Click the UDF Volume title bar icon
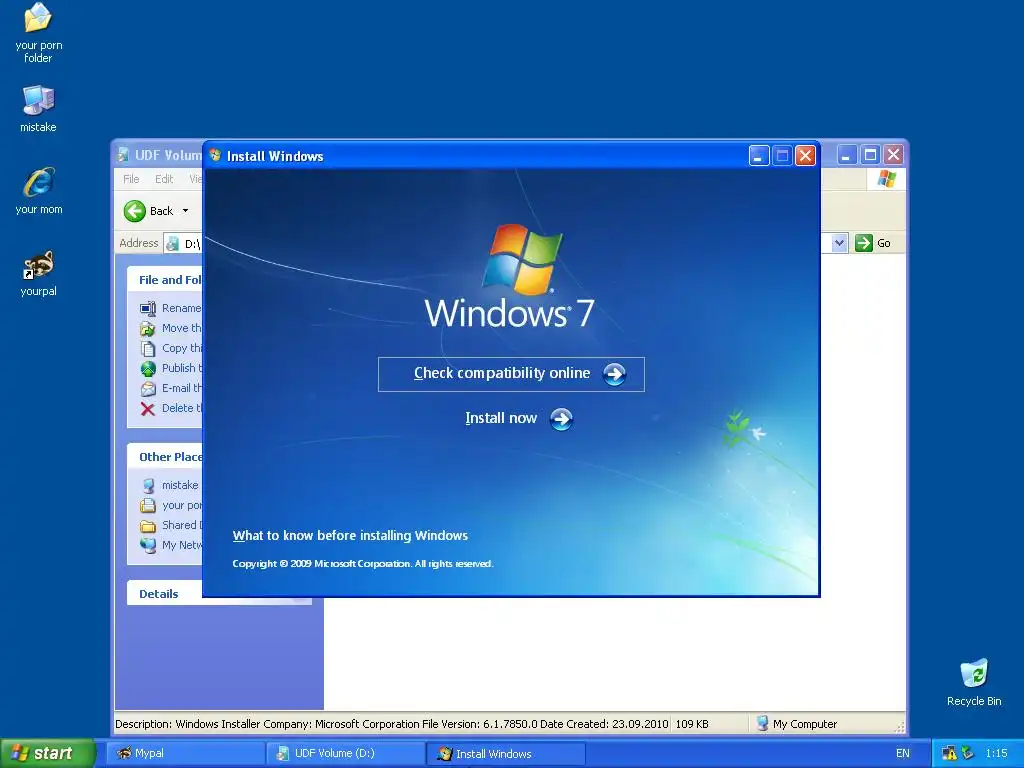This screenshot has width=1024, height=768. pyautogui.click(x=123, y=155)
